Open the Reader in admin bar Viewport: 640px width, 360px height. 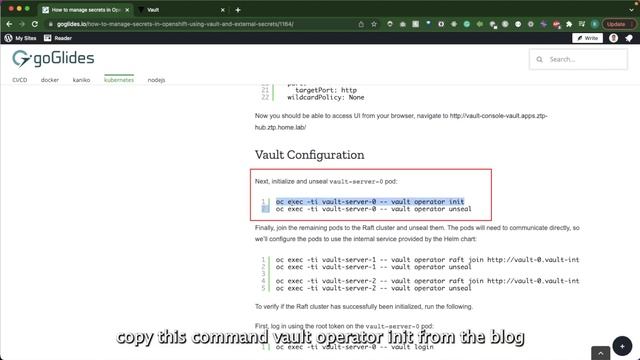coord(58,38)
